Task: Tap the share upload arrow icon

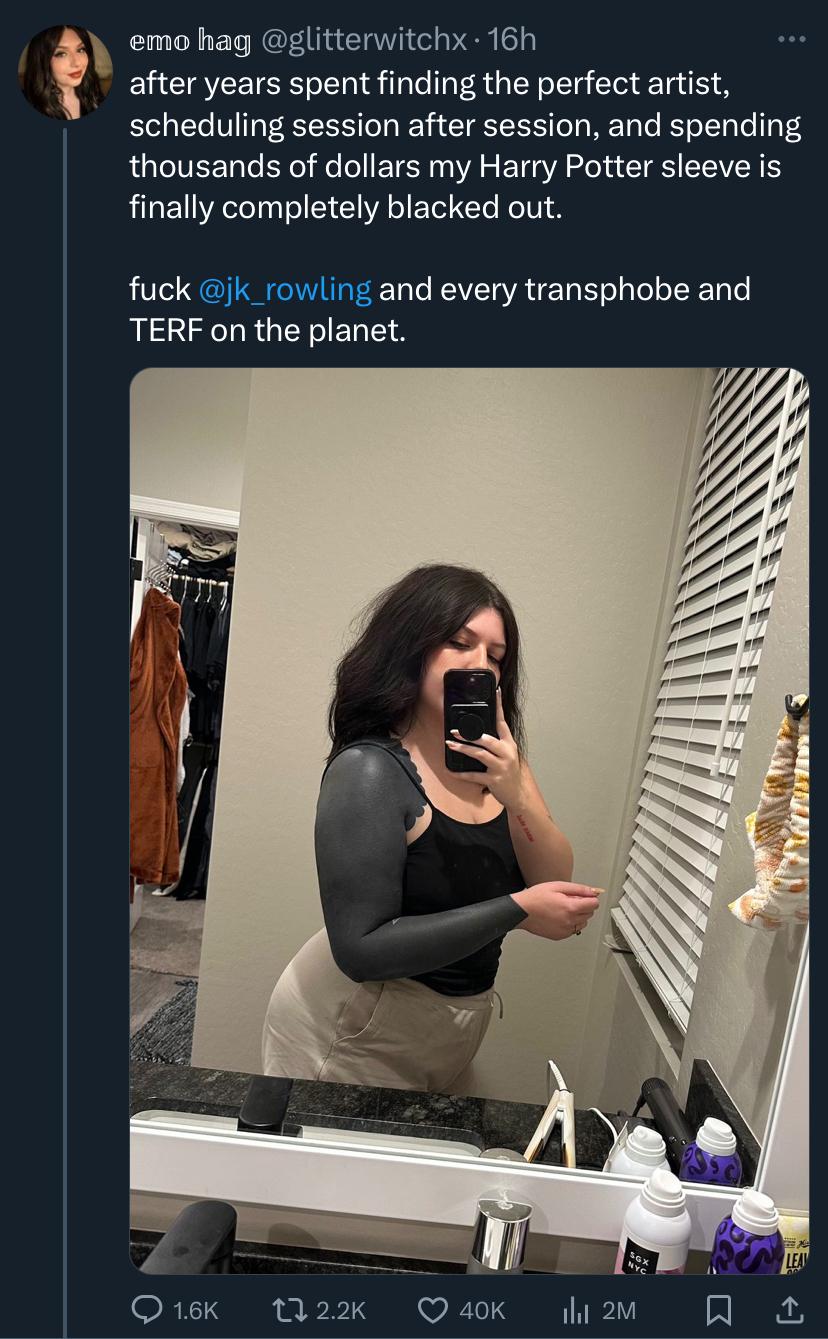Action: point(789,1309)
